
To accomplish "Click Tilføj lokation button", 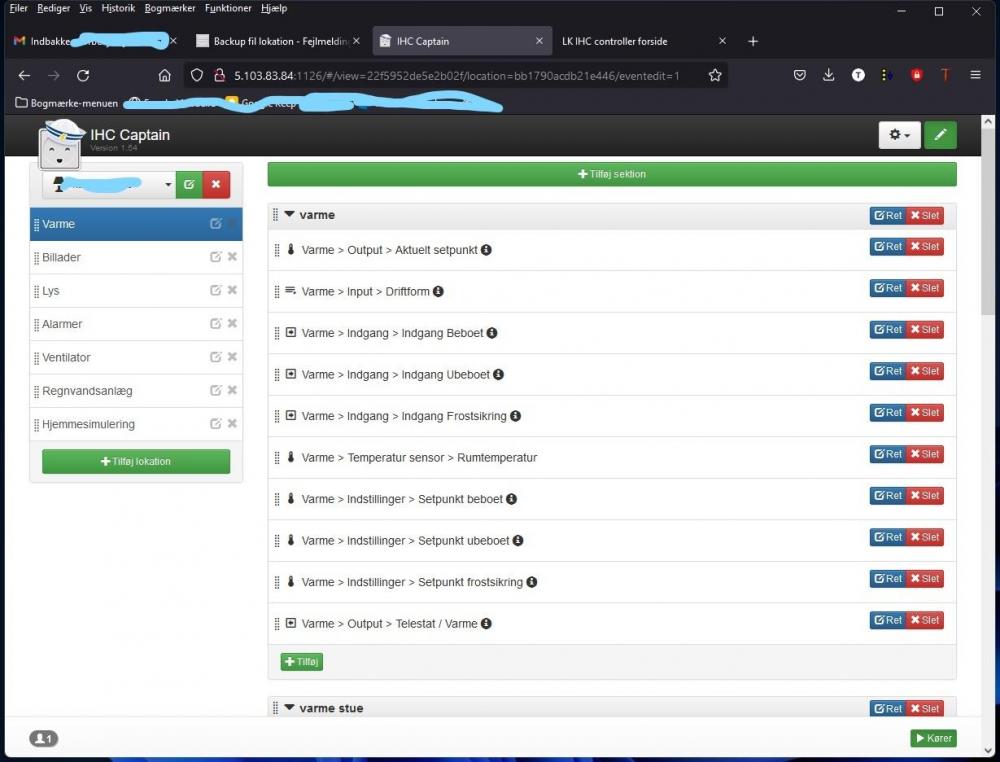I will (x=136, y=461).
